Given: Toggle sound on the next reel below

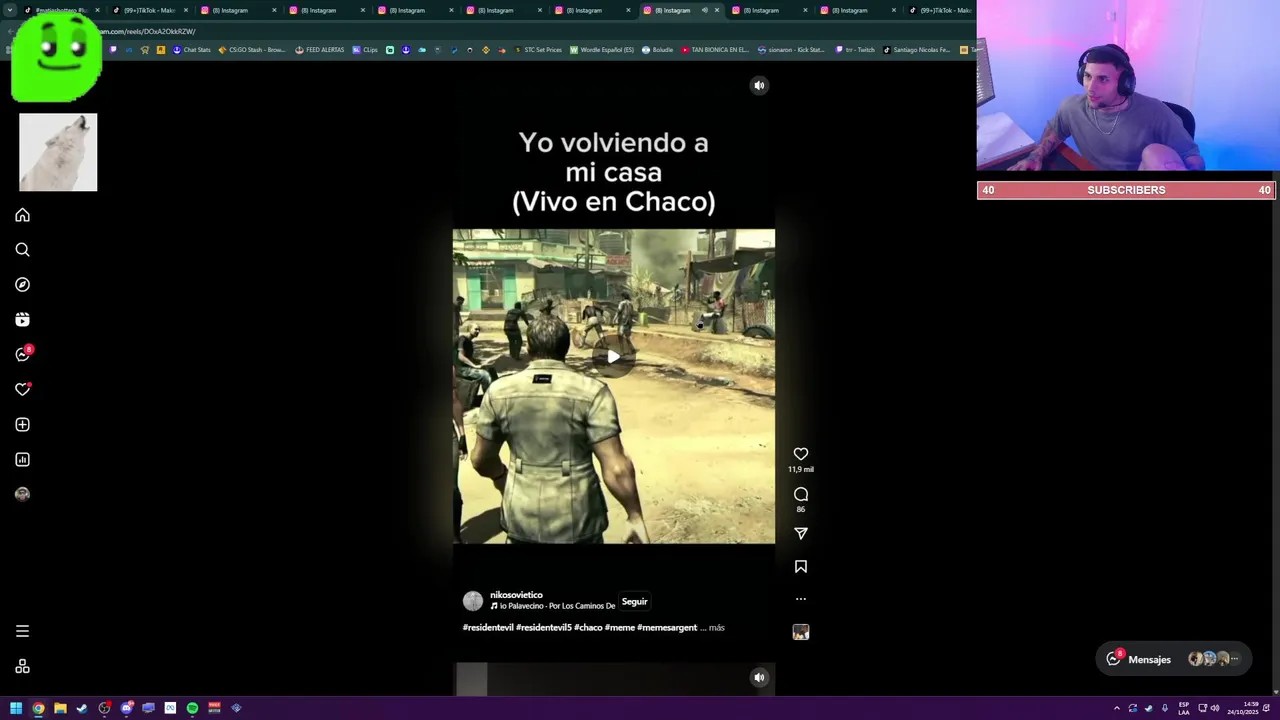Looking at the screenshot, I should tap(759, 678).
